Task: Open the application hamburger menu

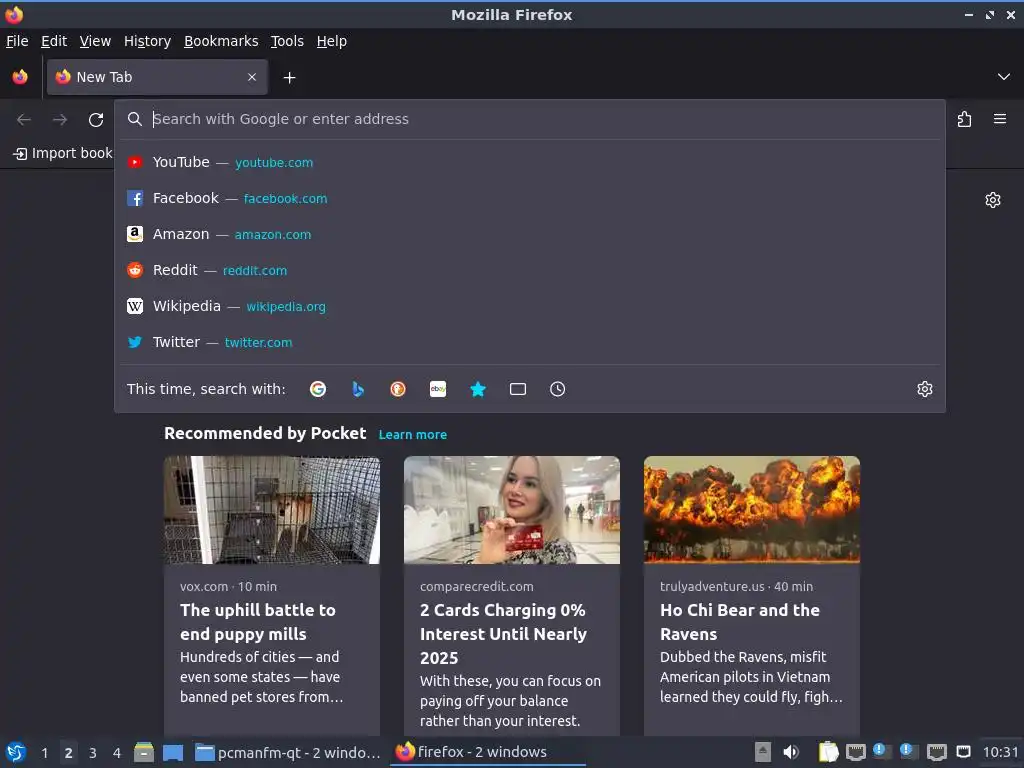Action: click(1000, 119)
